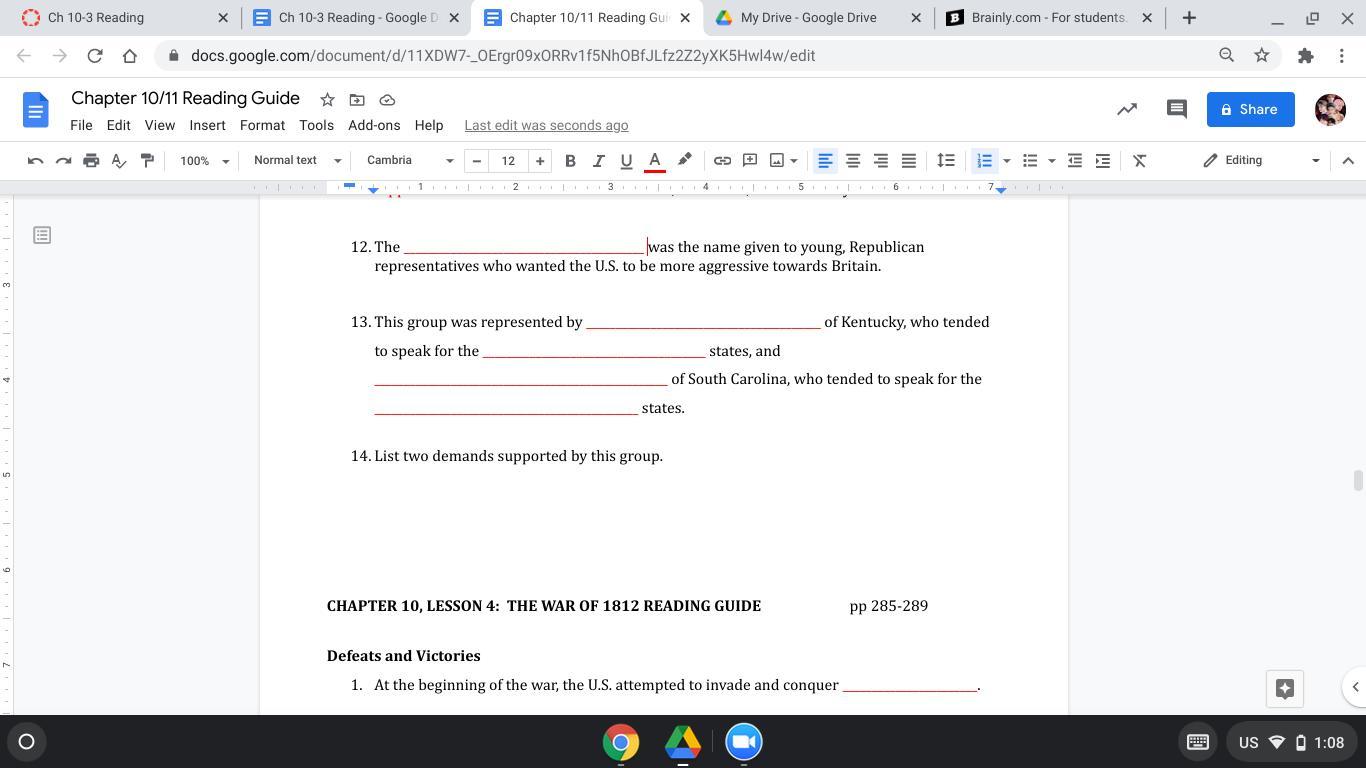Star the Chapter 10/11 Reading Guide document

pos(327,99)
